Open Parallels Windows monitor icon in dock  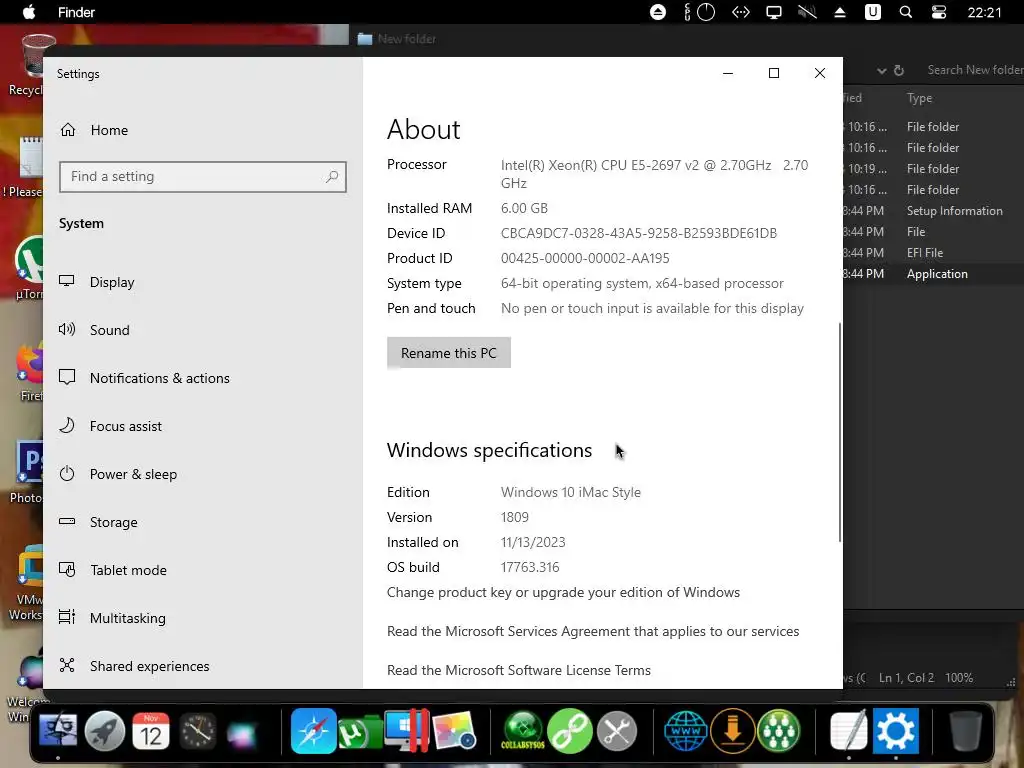(406, 730)
